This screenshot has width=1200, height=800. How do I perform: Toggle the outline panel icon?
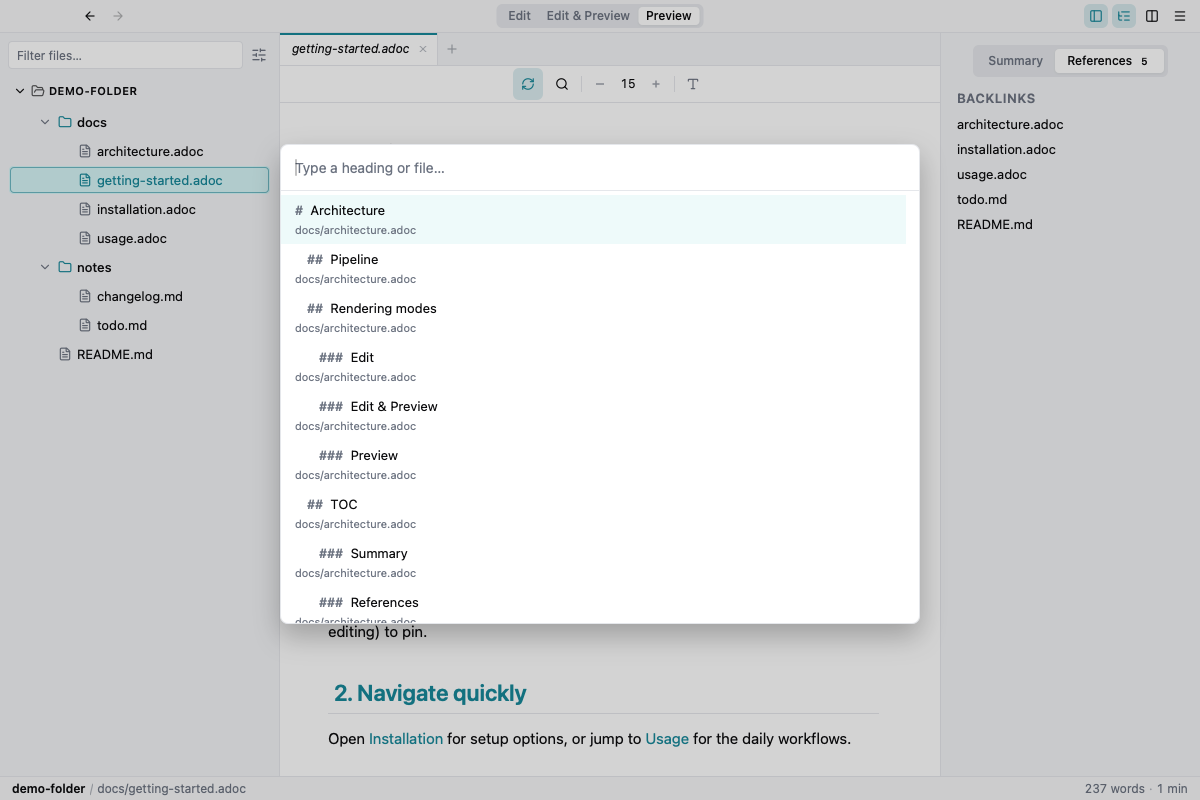coord(1124,16)
